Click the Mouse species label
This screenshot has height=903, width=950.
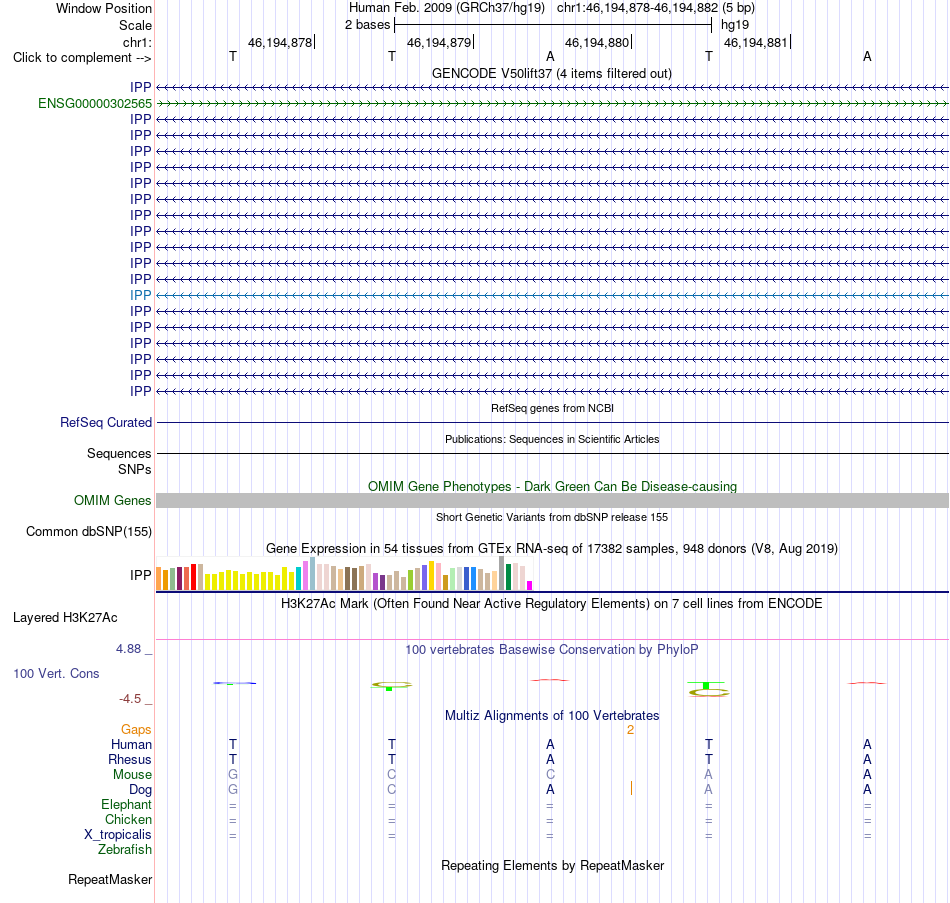pyautogui.click(x=133, y=775)
